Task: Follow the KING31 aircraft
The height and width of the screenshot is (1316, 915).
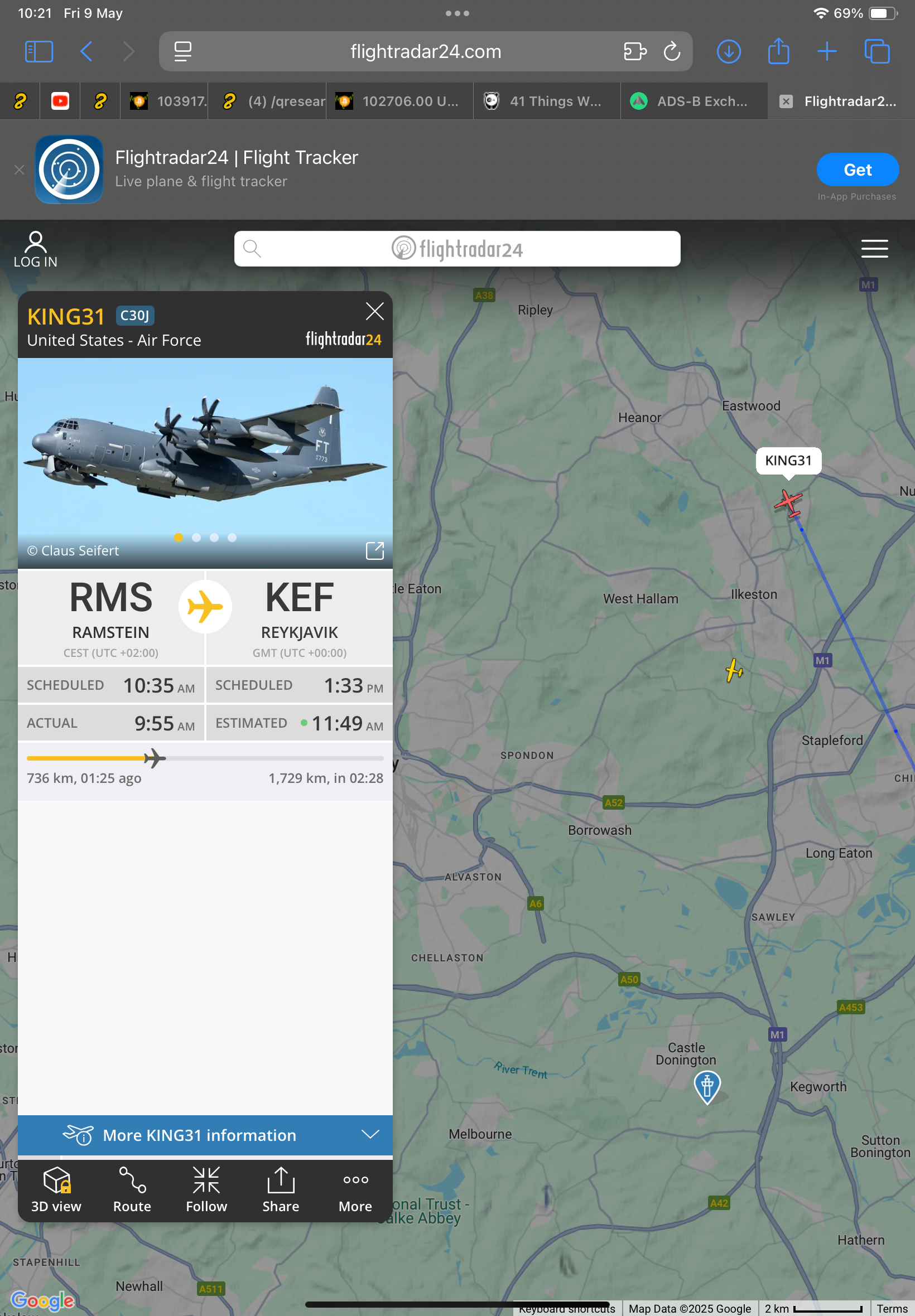Action: (206, 1191)
